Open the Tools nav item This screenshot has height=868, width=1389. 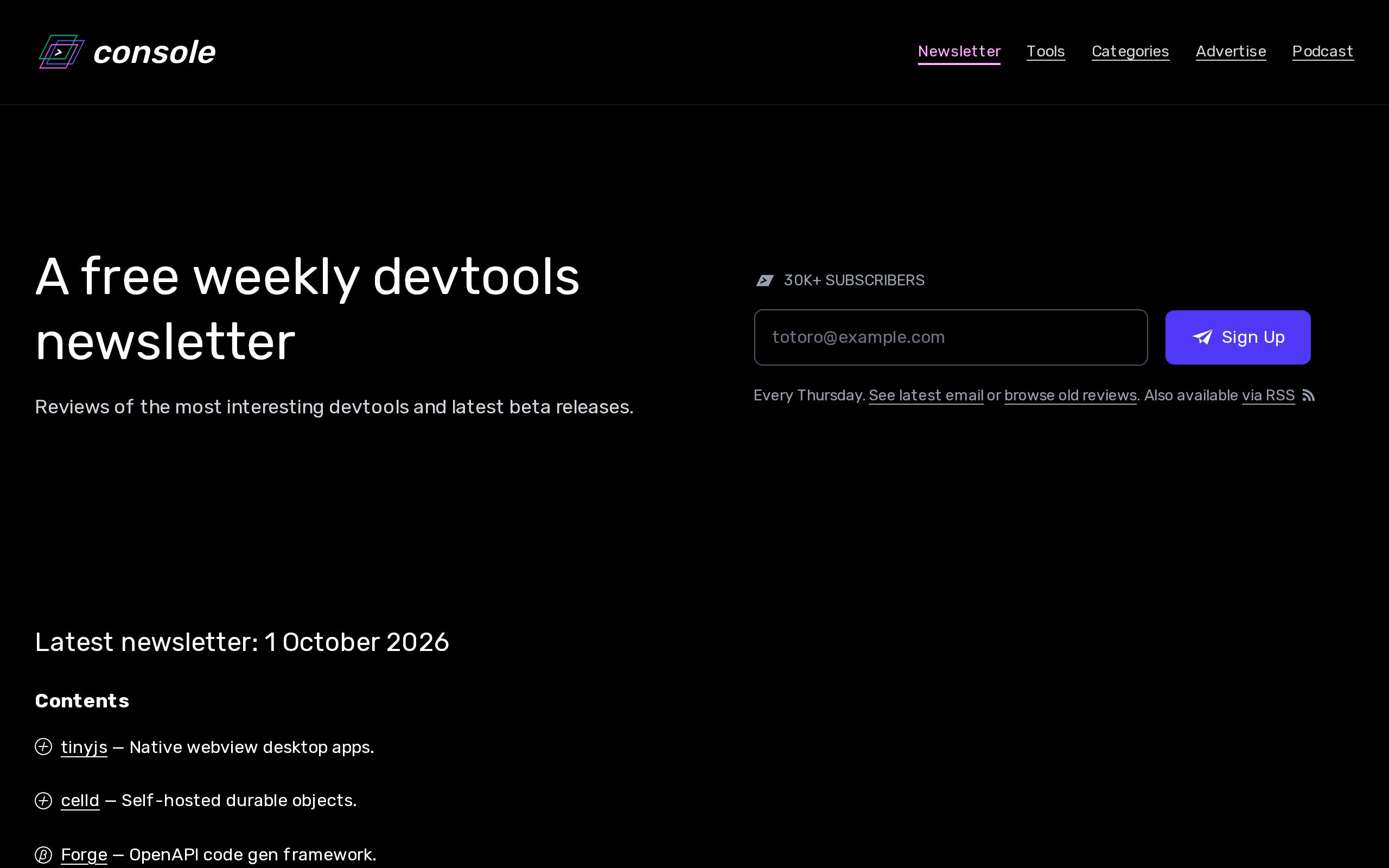pyautogui.click(x=1046, y=52)
